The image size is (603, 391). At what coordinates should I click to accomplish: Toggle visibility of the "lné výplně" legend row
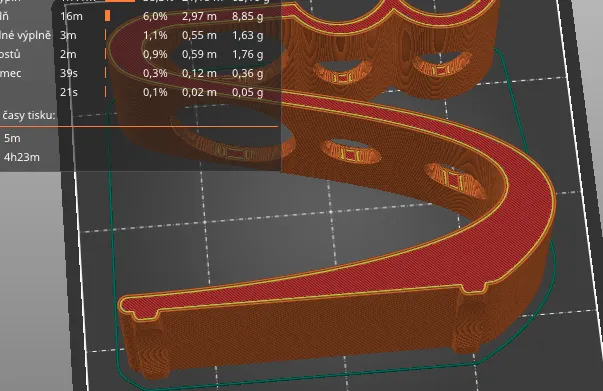[140, 35]
